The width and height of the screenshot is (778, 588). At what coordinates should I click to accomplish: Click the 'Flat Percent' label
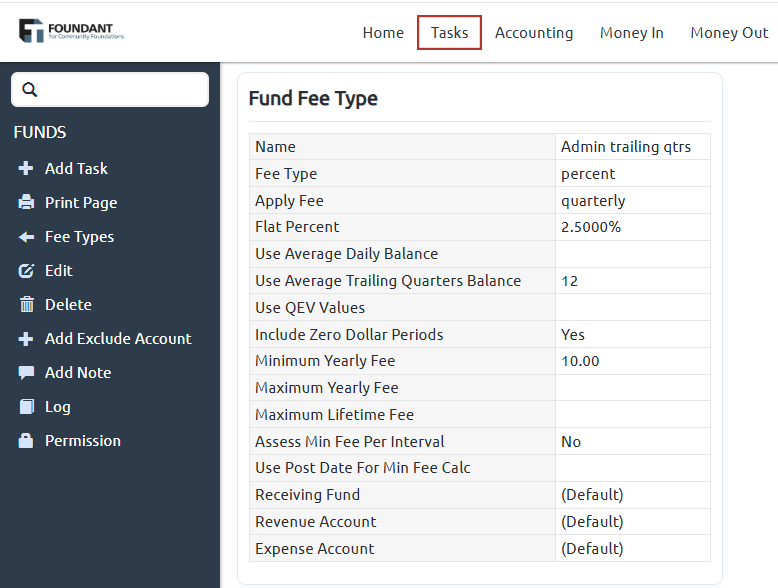pyautogui.click(x=297, y=227)
